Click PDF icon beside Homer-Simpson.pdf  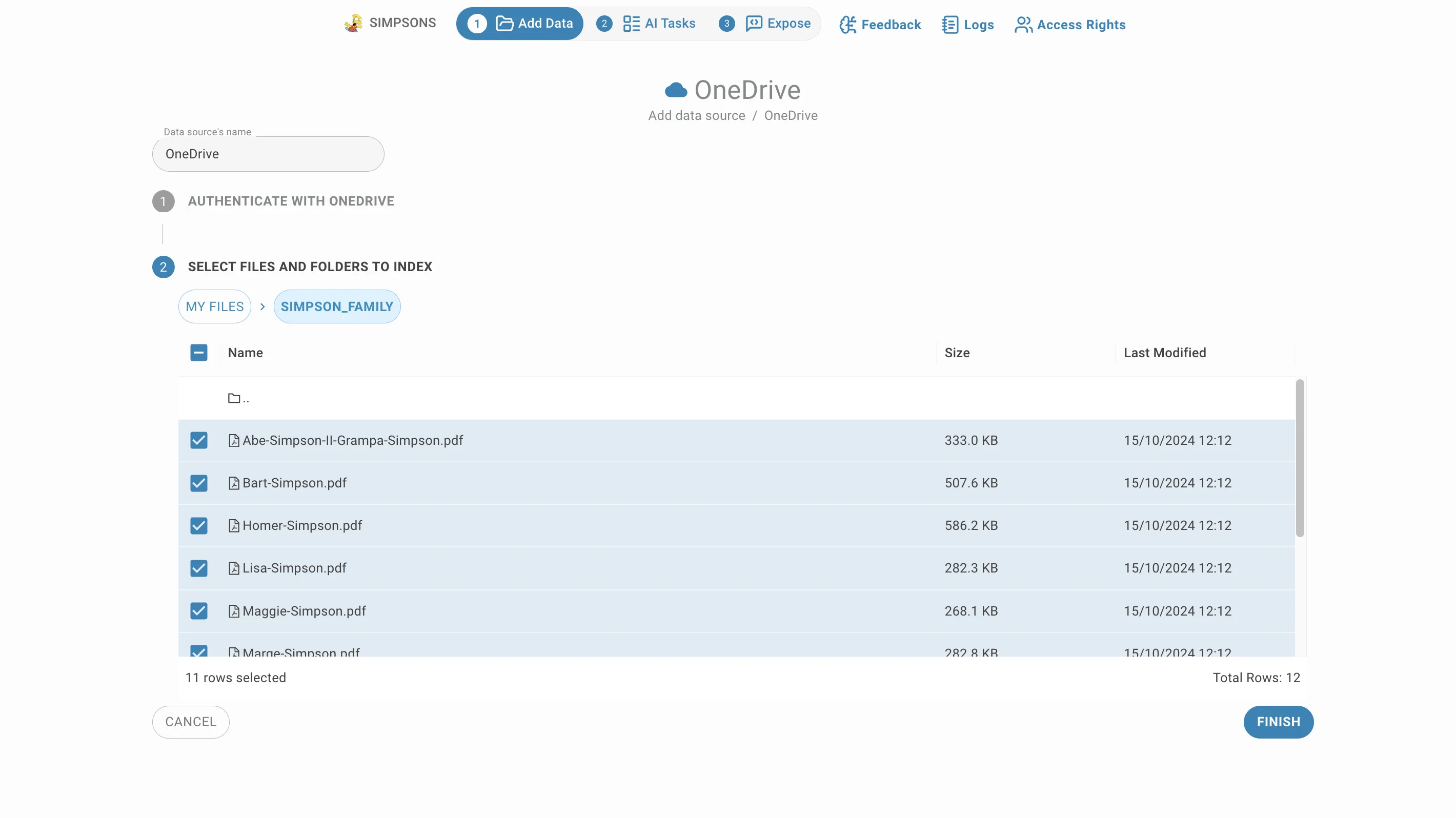click(234, 526)
